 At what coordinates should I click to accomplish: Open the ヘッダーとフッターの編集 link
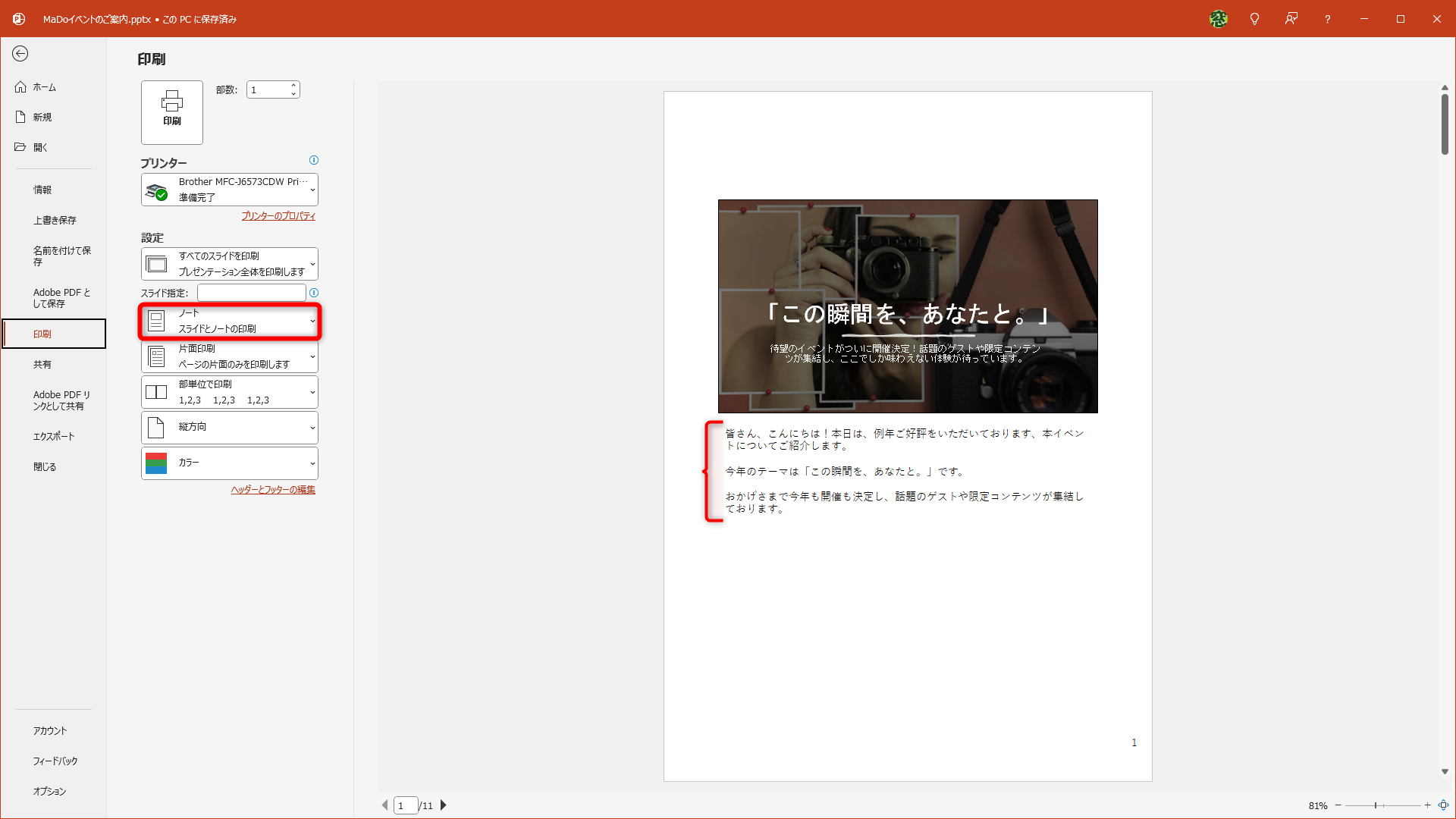click(x=273, y=489)
